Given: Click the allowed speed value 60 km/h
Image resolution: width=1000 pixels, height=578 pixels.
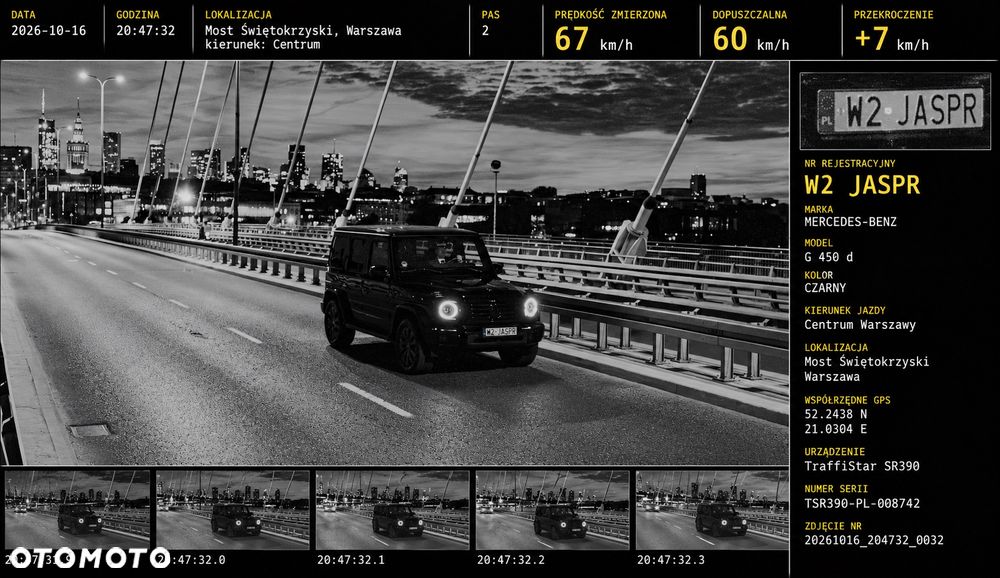Looking at the screenshot, I should (751, 39).
